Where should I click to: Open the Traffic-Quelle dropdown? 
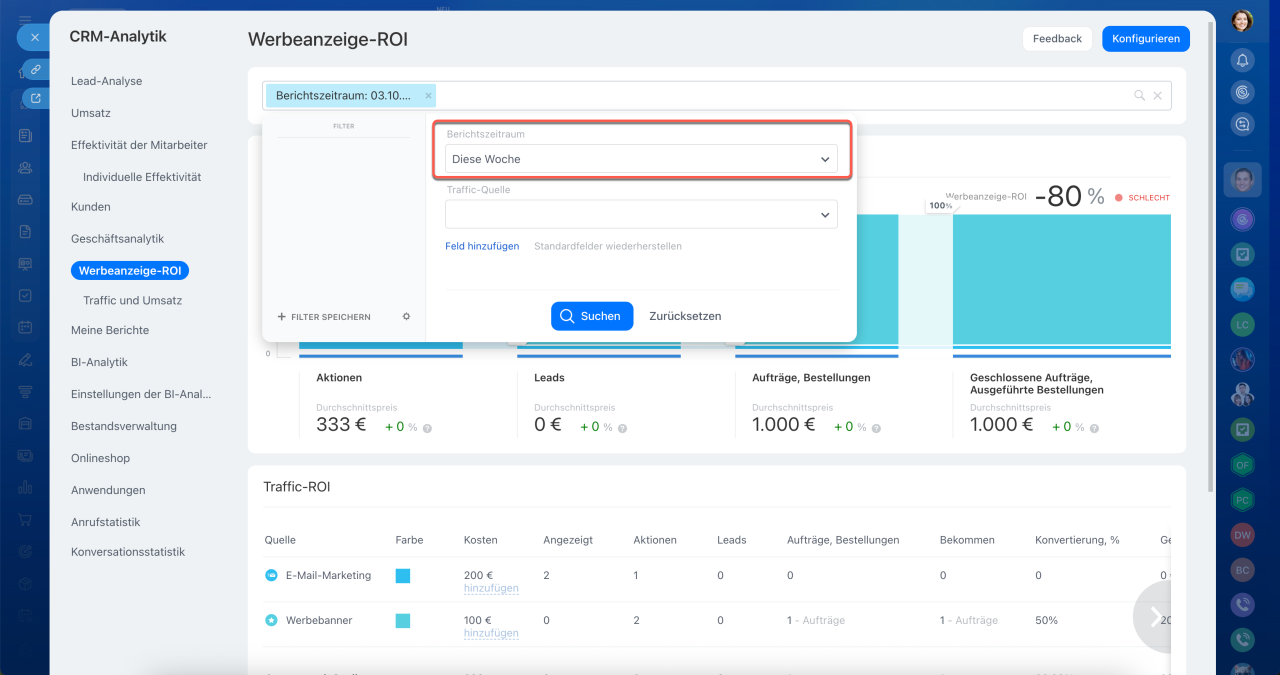pos(641,214)
